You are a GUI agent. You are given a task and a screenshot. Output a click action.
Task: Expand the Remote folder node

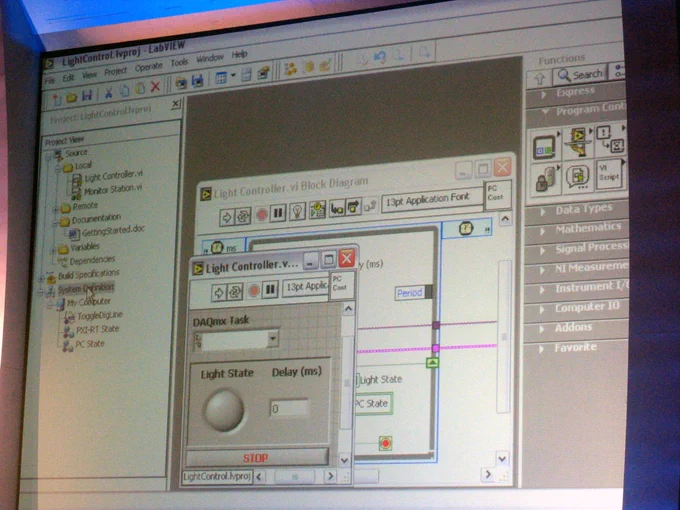pyautogui.click(x=55, y=209)
